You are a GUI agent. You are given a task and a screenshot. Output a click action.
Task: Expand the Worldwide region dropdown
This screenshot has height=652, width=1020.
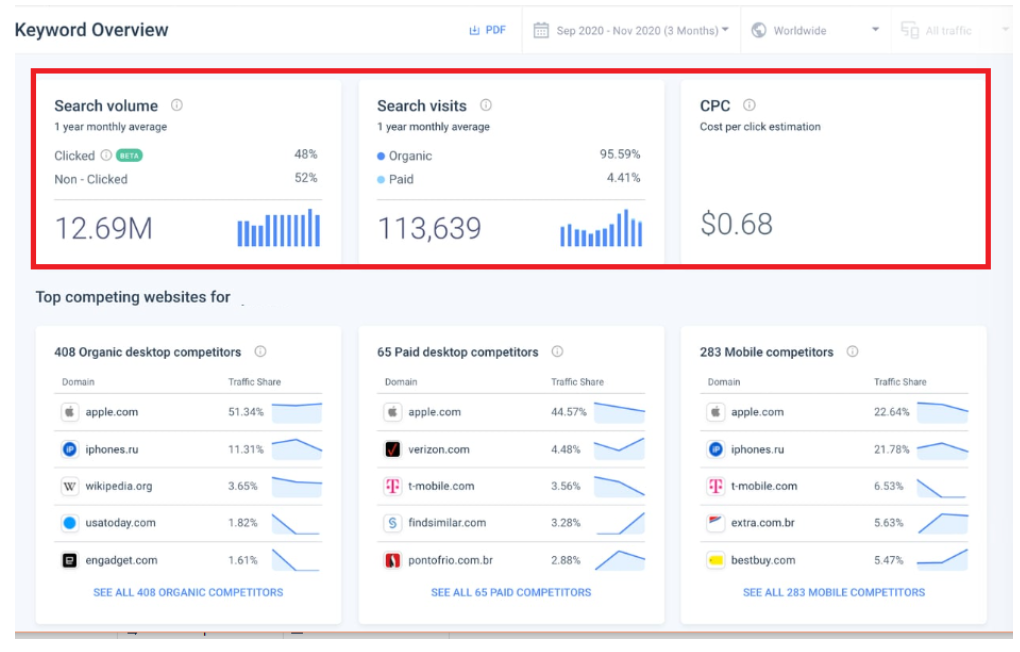pos(875,30)
